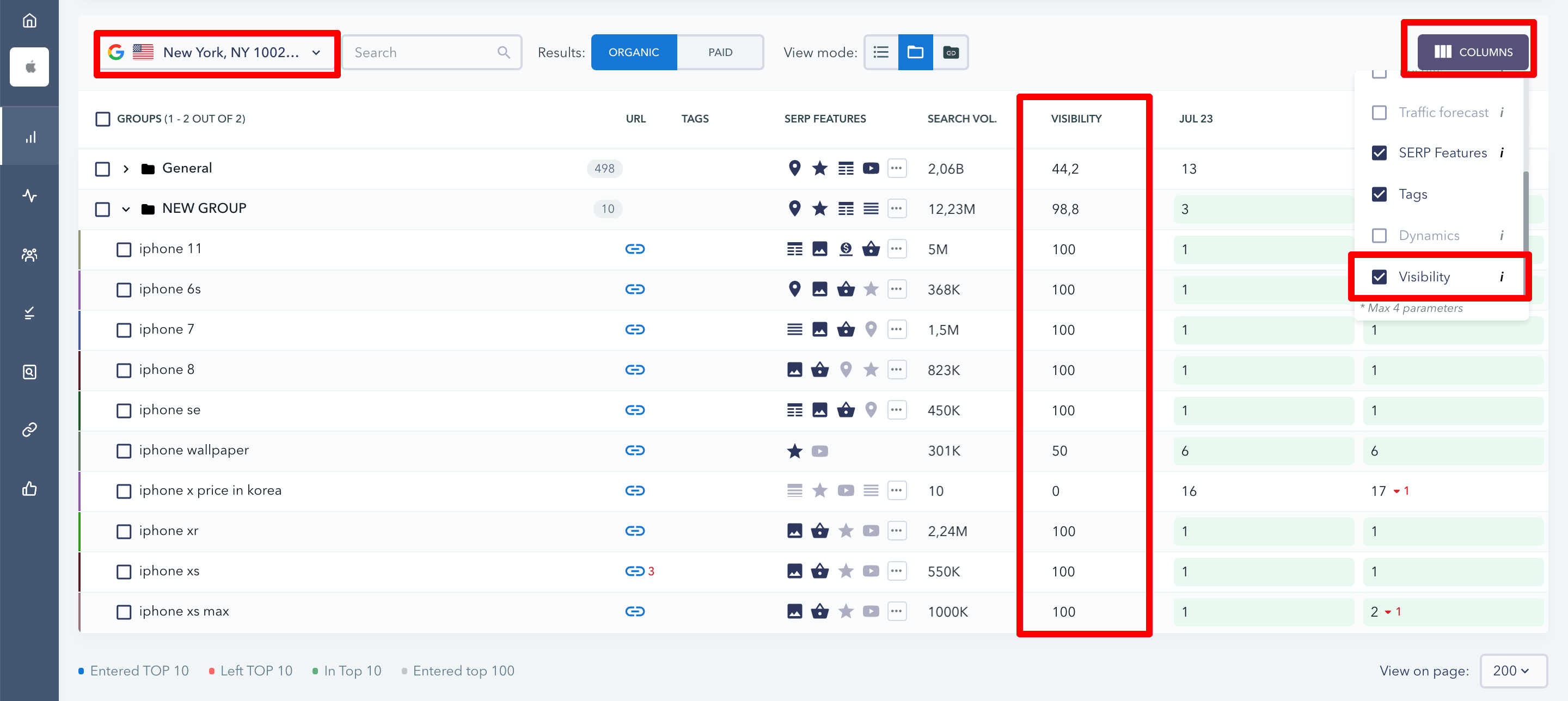
Task: Select the iphone 11 keyword checkbox
Action: (124, 249)
